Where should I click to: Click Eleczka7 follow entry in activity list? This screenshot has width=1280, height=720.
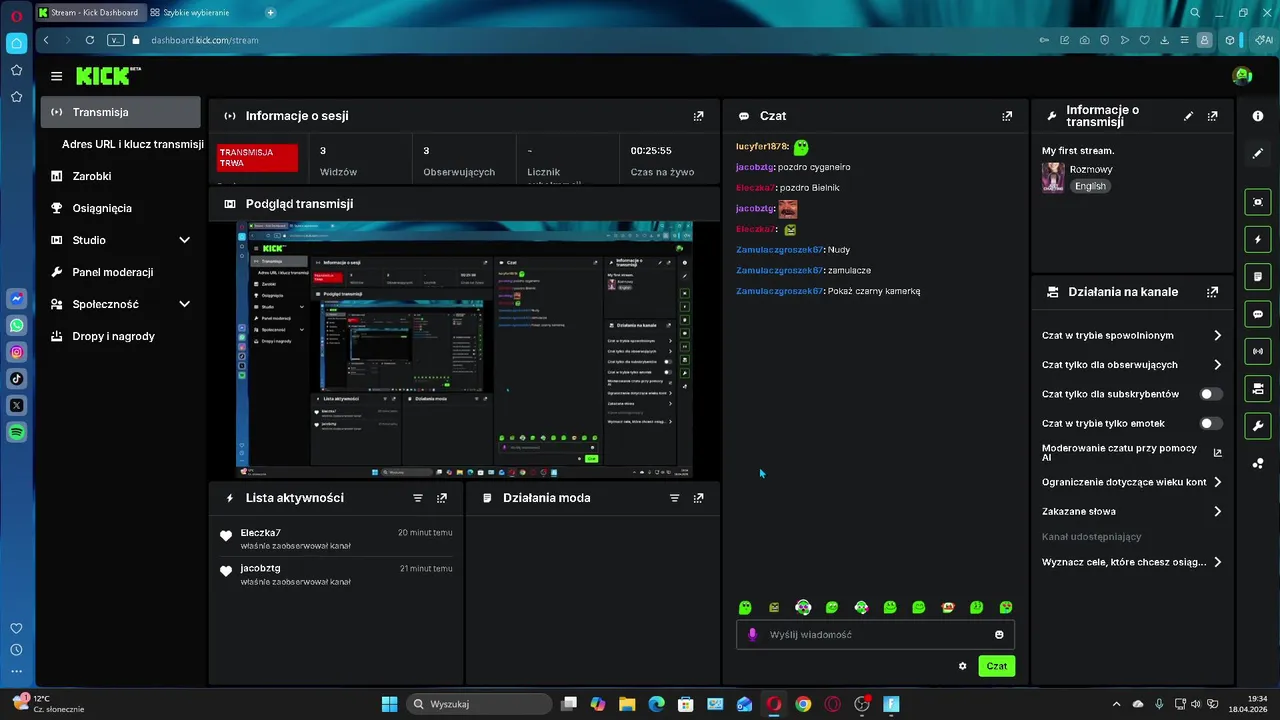[x=336, y=539]
